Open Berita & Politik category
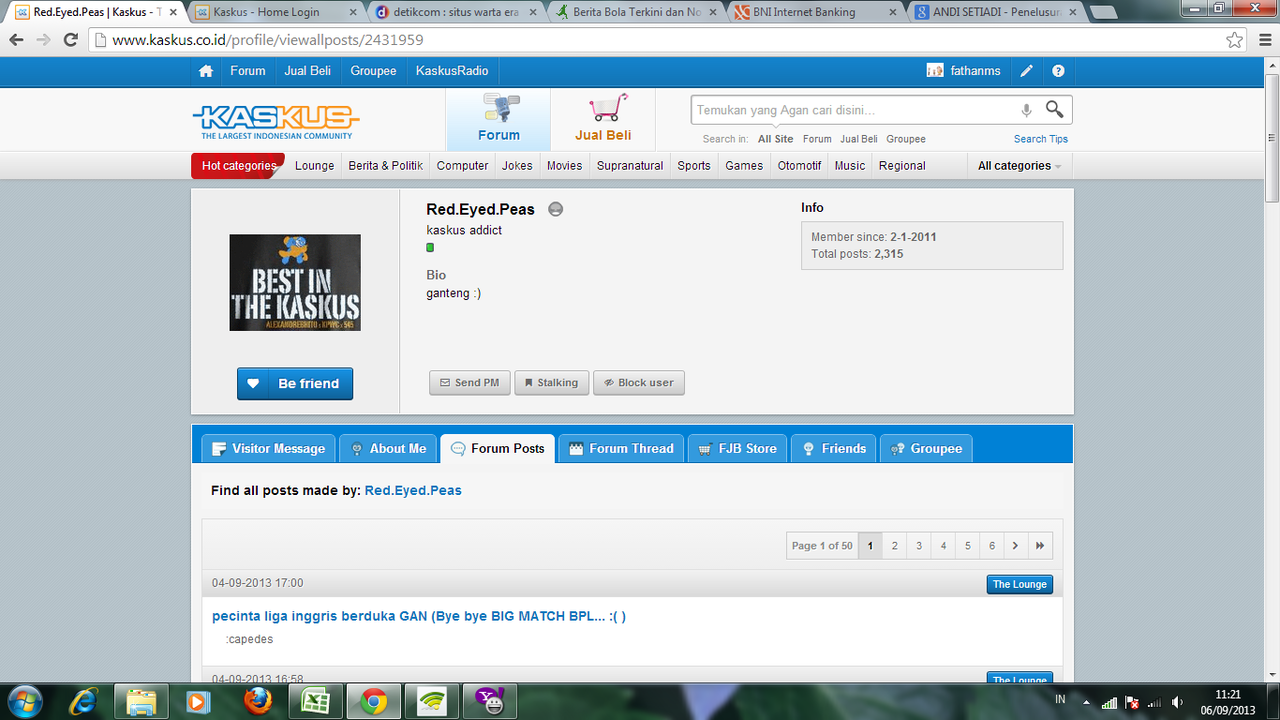The width and height of the screenshot is (1280, 720). [386, 166]
